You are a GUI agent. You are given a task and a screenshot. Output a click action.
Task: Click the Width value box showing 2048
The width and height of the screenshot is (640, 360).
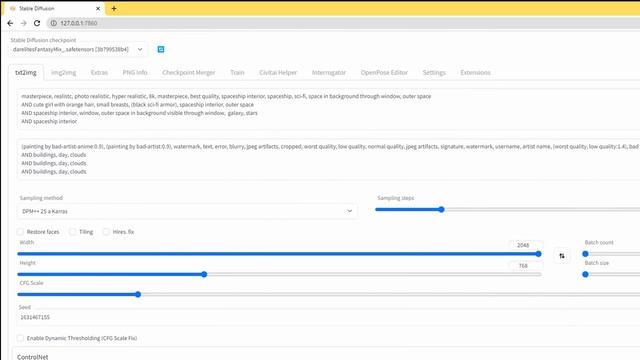[526, 245]
